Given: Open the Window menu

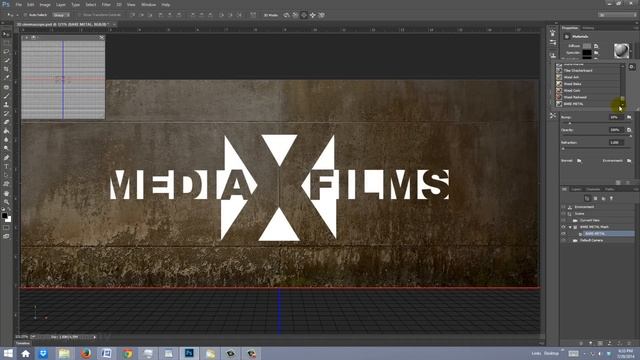Looking at the screenshot, I should pos(148,4).
